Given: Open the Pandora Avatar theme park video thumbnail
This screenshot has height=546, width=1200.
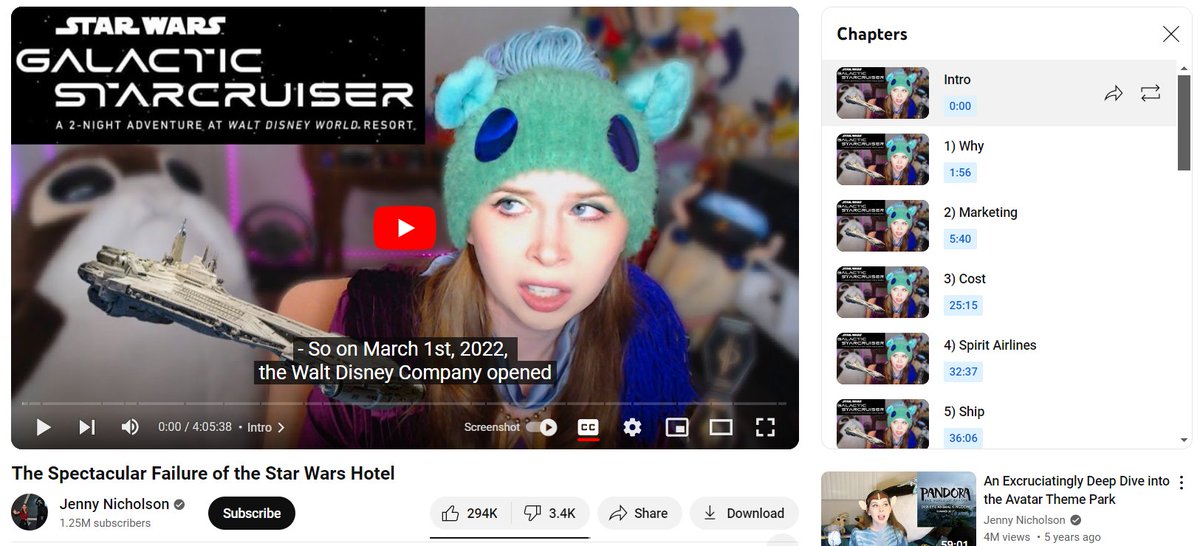Looking at the screenshot, I should (898, 509).
